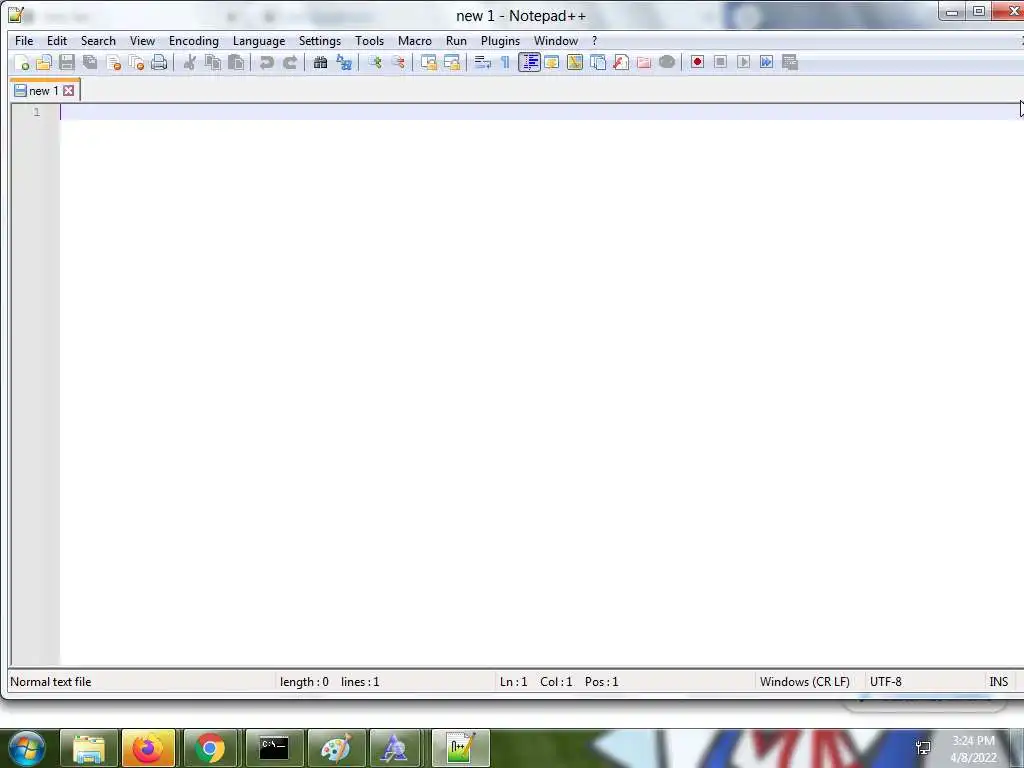Click the Zoom Out toolbar icon
This screenshot has width=1024, height=768.
click(x=398, y=63)
